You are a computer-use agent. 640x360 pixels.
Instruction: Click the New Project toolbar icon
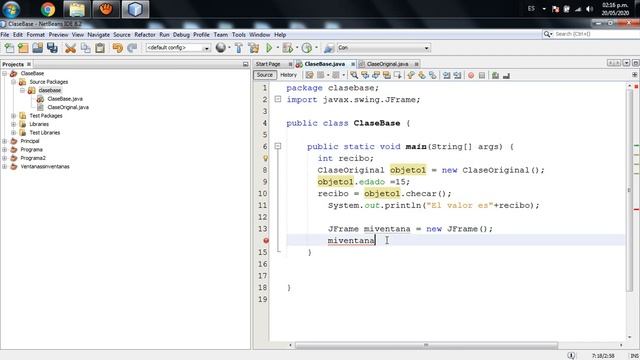point(23,48)
